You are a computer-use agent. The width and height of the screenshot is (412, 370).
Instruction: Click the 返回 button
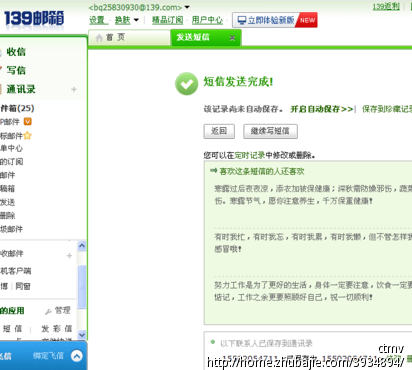point(219,131)
